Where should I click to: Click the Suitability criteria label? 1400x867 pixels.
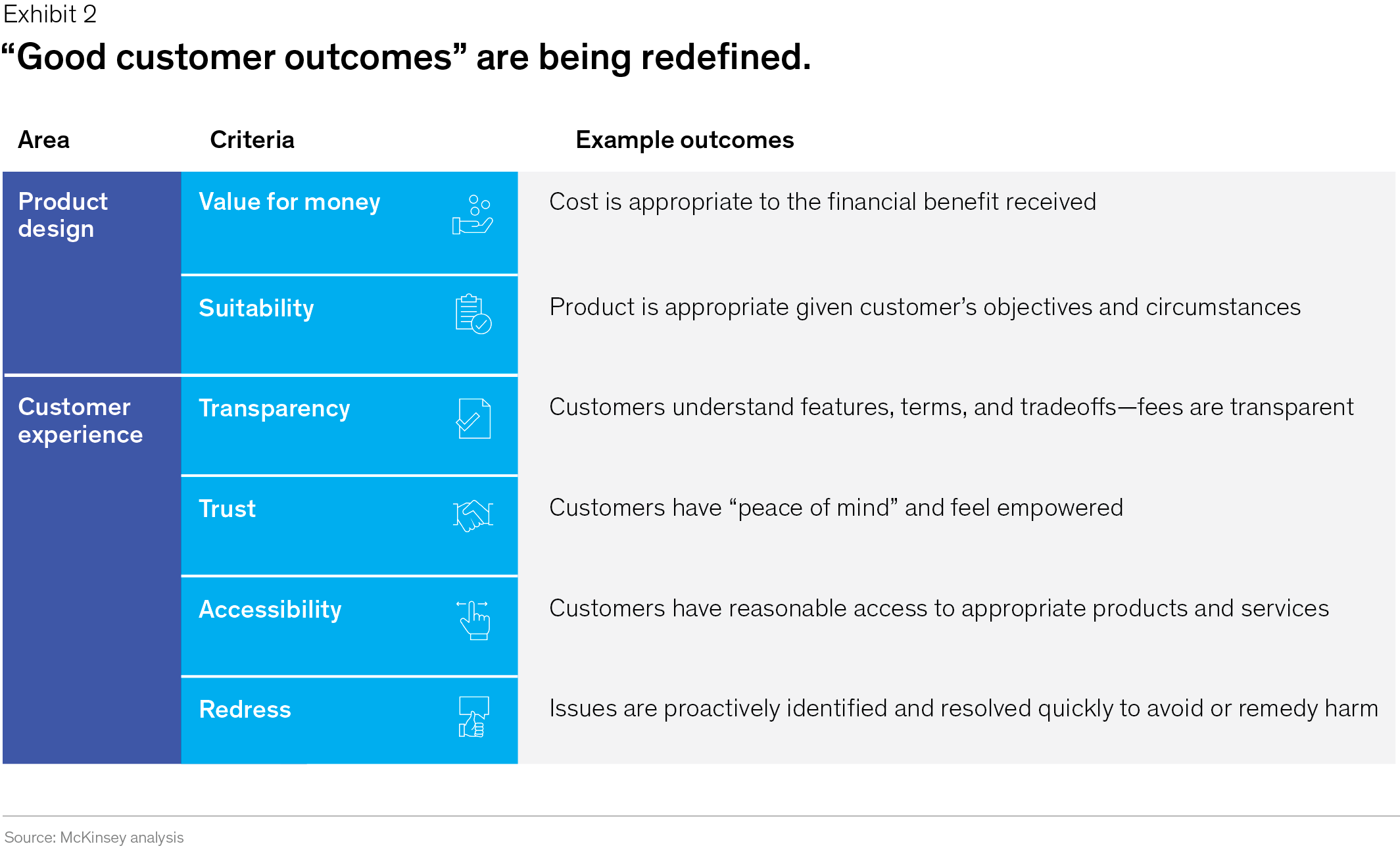point(256,309)
